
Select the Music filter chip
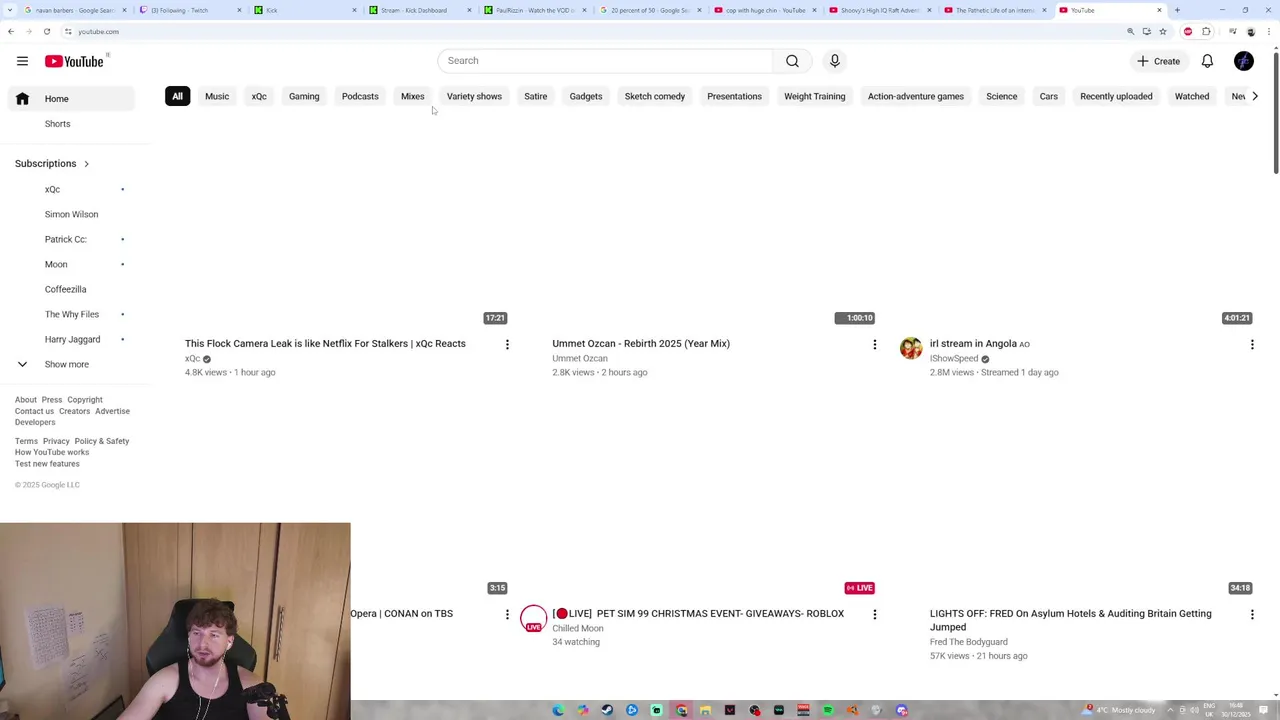click(217, 97)
